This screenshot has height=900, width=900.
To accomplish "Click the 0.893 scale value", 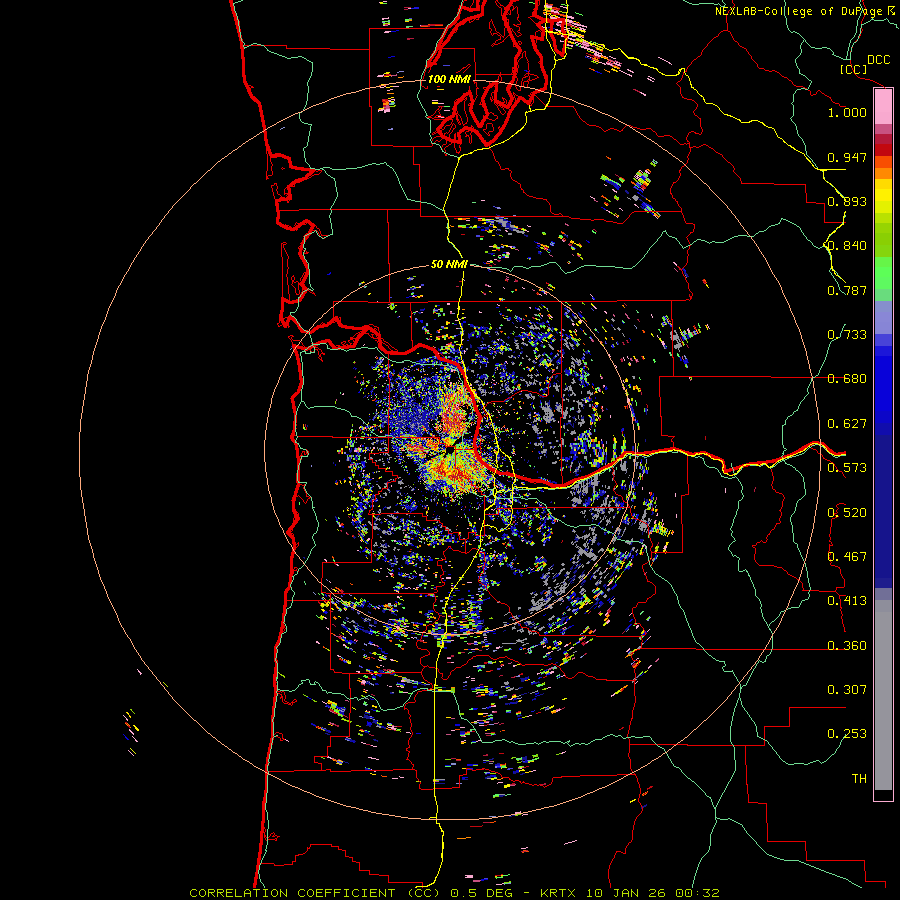I will 847,201.
